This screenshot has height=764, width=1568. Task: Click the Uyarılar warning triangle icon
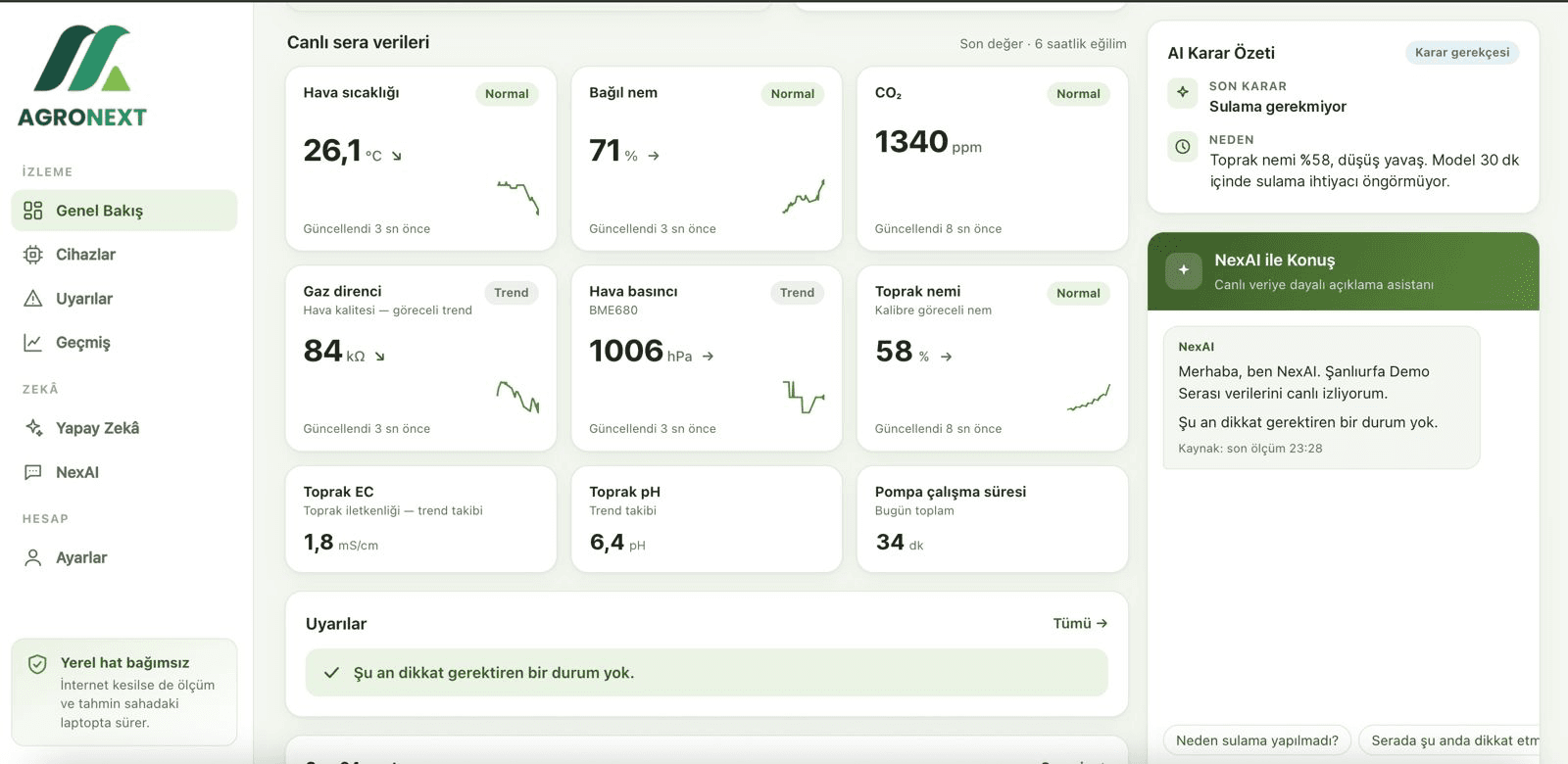(33, 299)
